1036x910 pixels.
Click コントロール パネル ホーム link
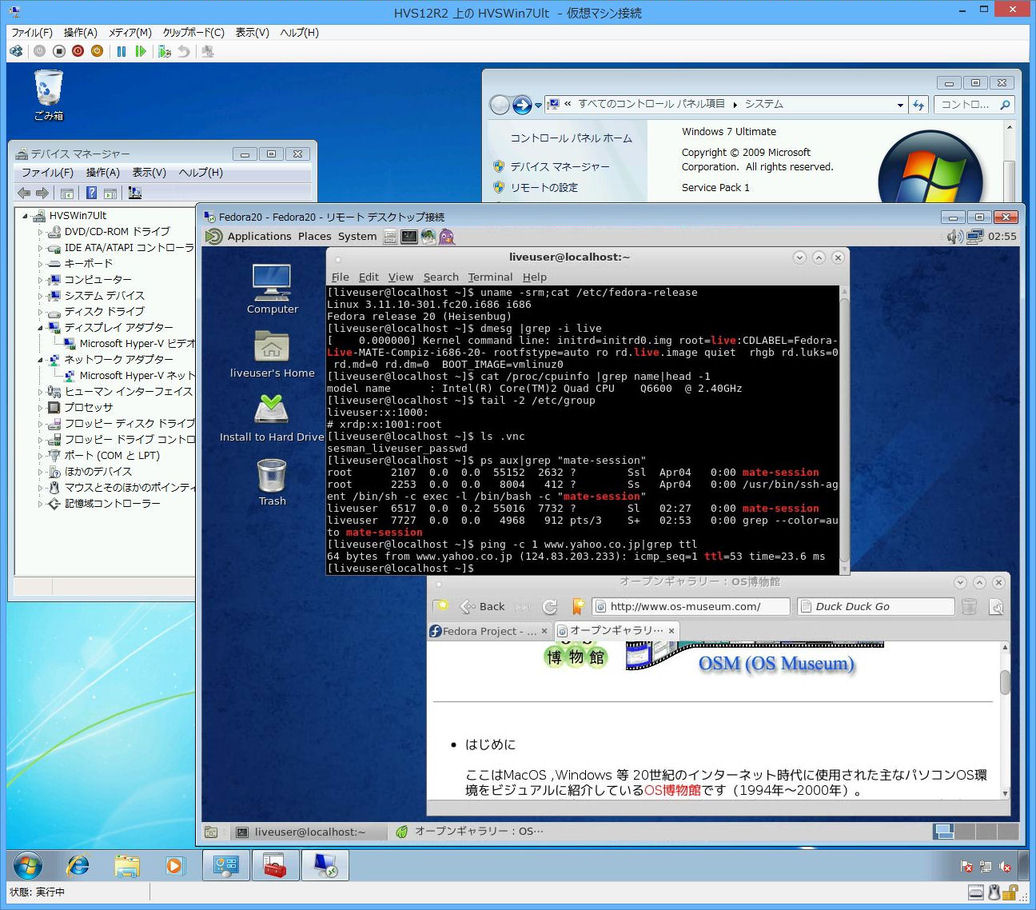pos(571,138)
